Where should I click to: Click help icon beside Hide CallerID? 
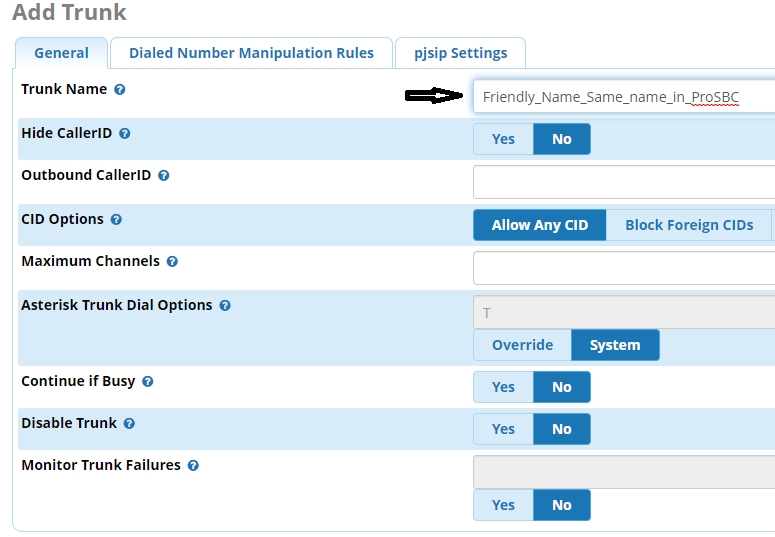click(125, 133)
